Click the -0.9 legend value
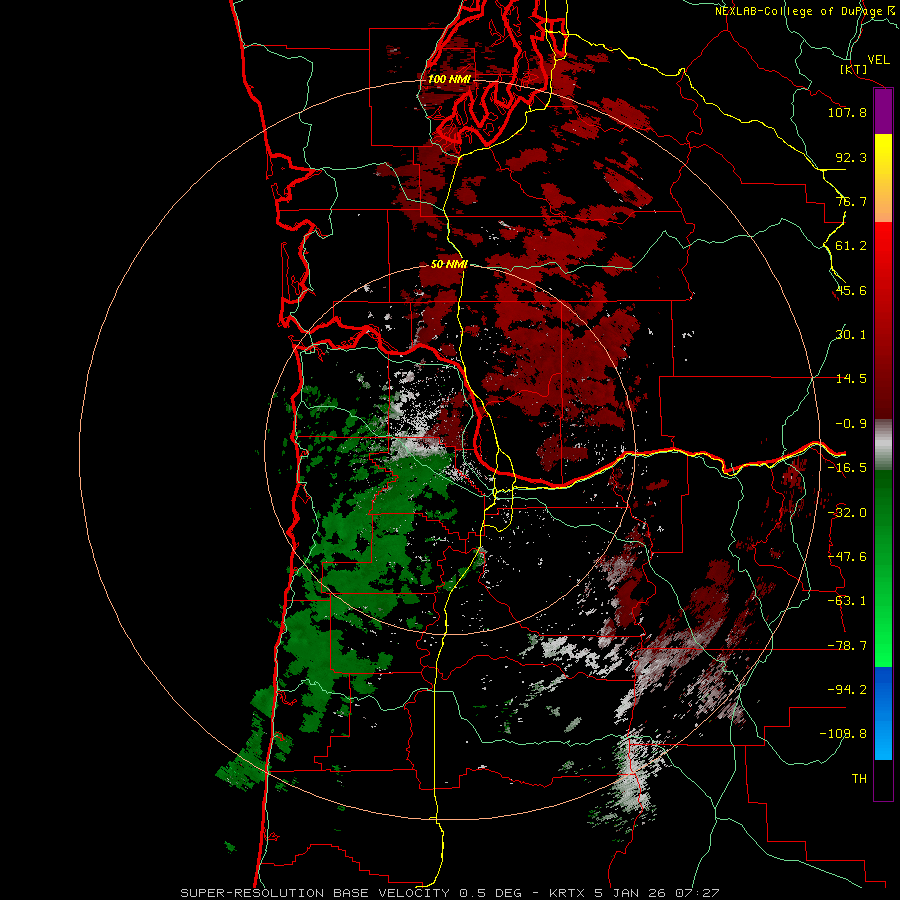900x900 pixels. [x=851, y=424]
